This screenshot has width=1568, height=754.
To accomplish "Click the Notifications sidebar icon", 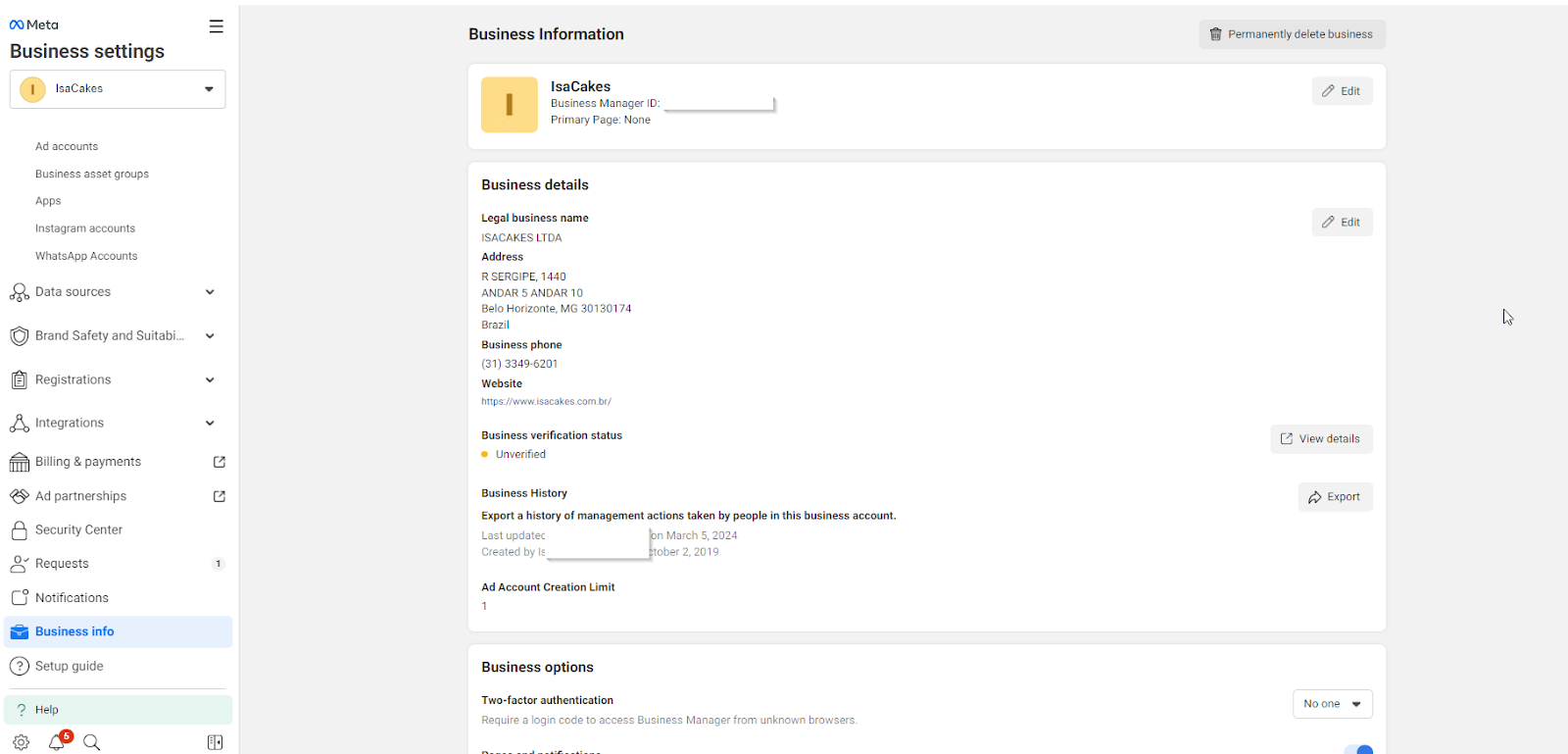I will (x=19, y=598).
